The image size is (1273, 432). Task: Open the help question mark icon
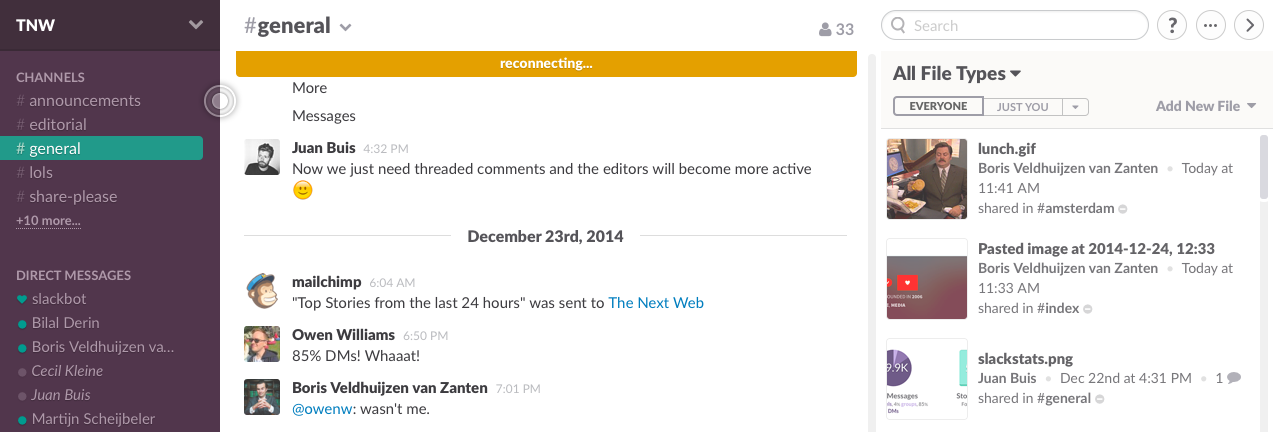[1172, 25]
